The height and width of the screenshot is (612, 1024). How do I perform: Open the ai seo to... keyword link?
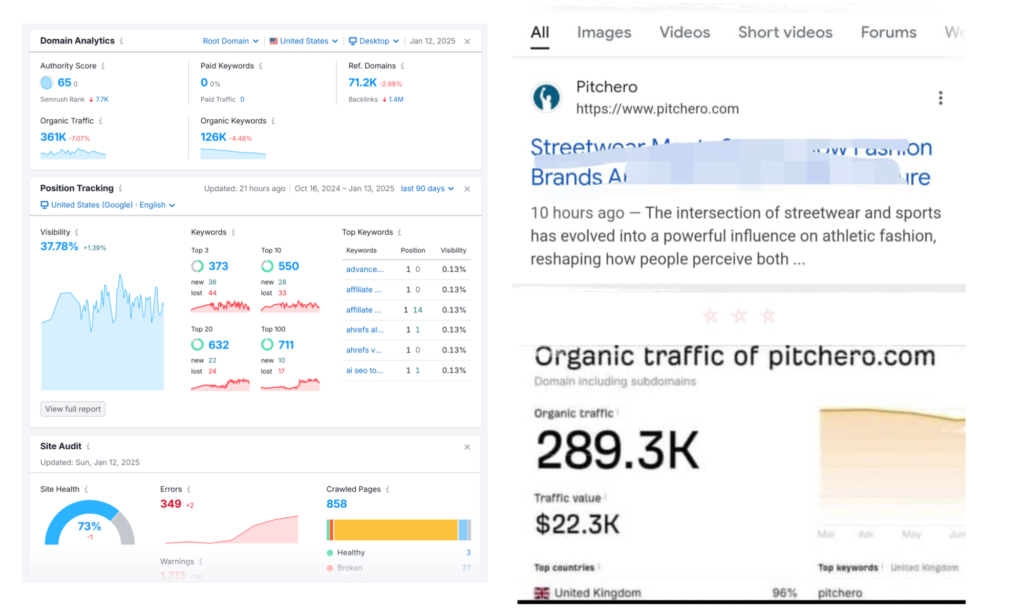click(364, 370)
